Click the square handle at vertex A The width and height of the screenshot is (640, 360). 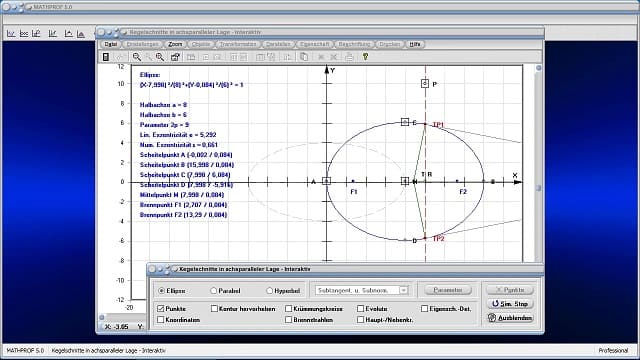click(x=326, y=181)
